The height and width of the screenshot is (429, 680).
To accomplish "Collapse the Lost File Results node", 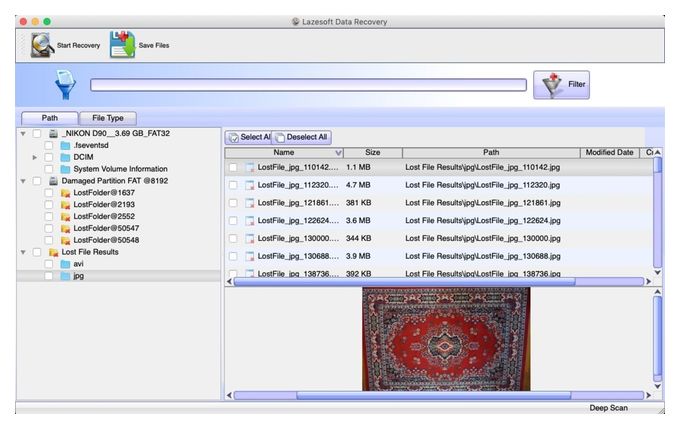I will click(23, 252).
